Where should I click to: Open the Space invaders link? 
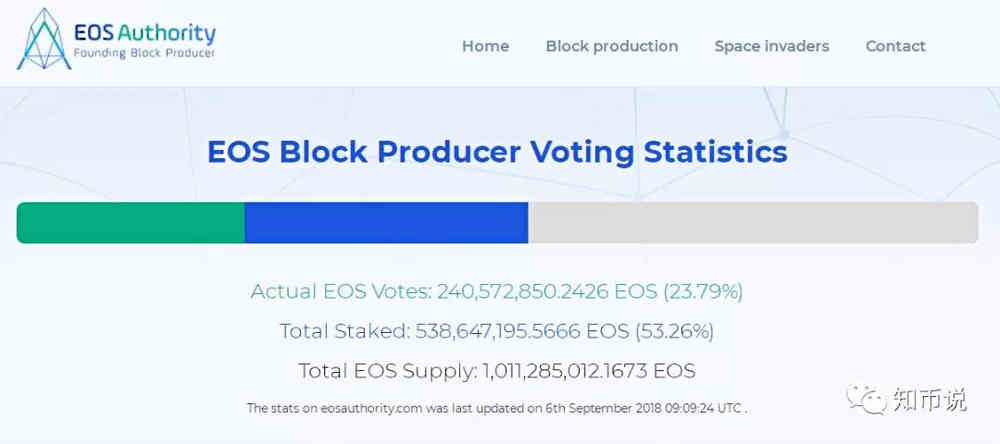[772, 46]
